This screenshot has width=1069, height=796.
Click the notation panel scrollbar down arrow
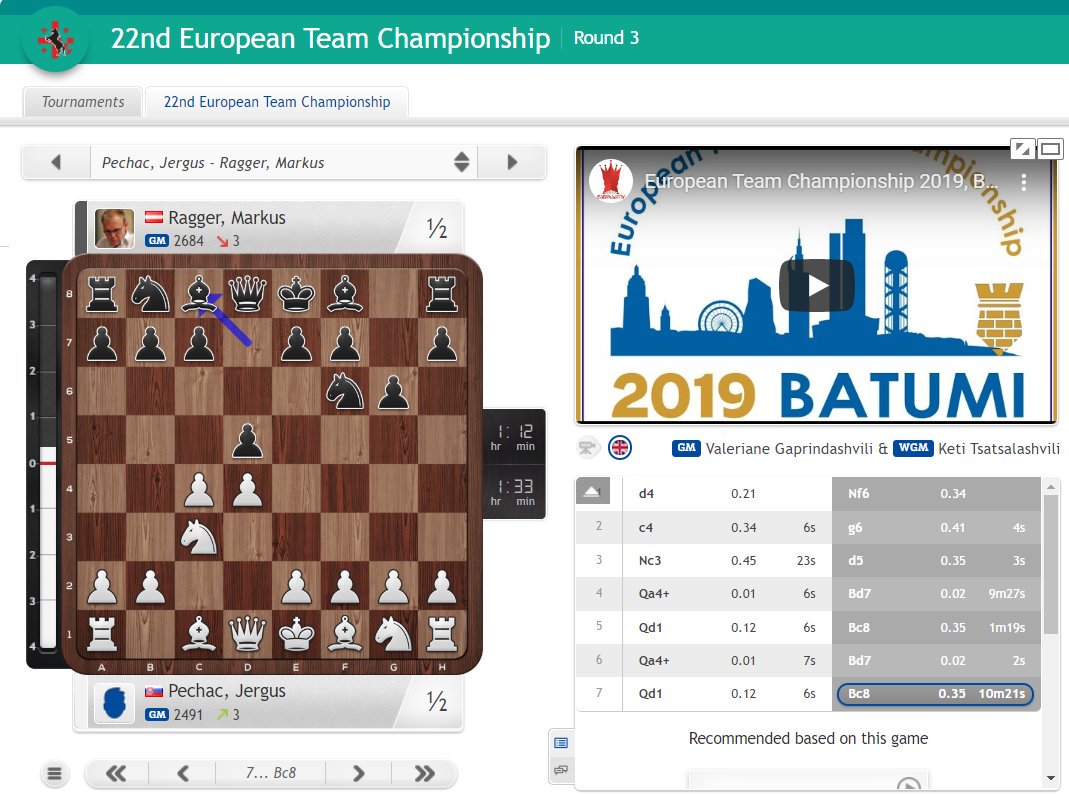(x=1051, y=778)
